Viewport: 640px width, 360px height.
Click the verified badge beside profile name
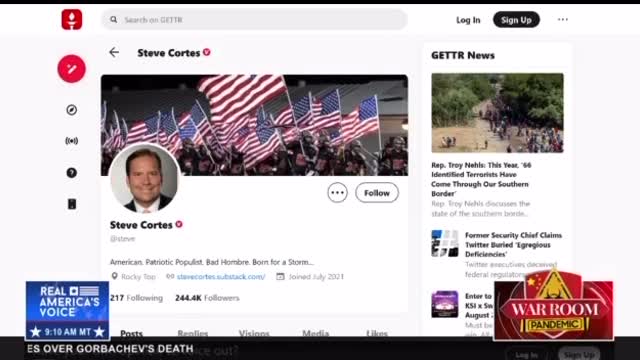pos(179,224)
